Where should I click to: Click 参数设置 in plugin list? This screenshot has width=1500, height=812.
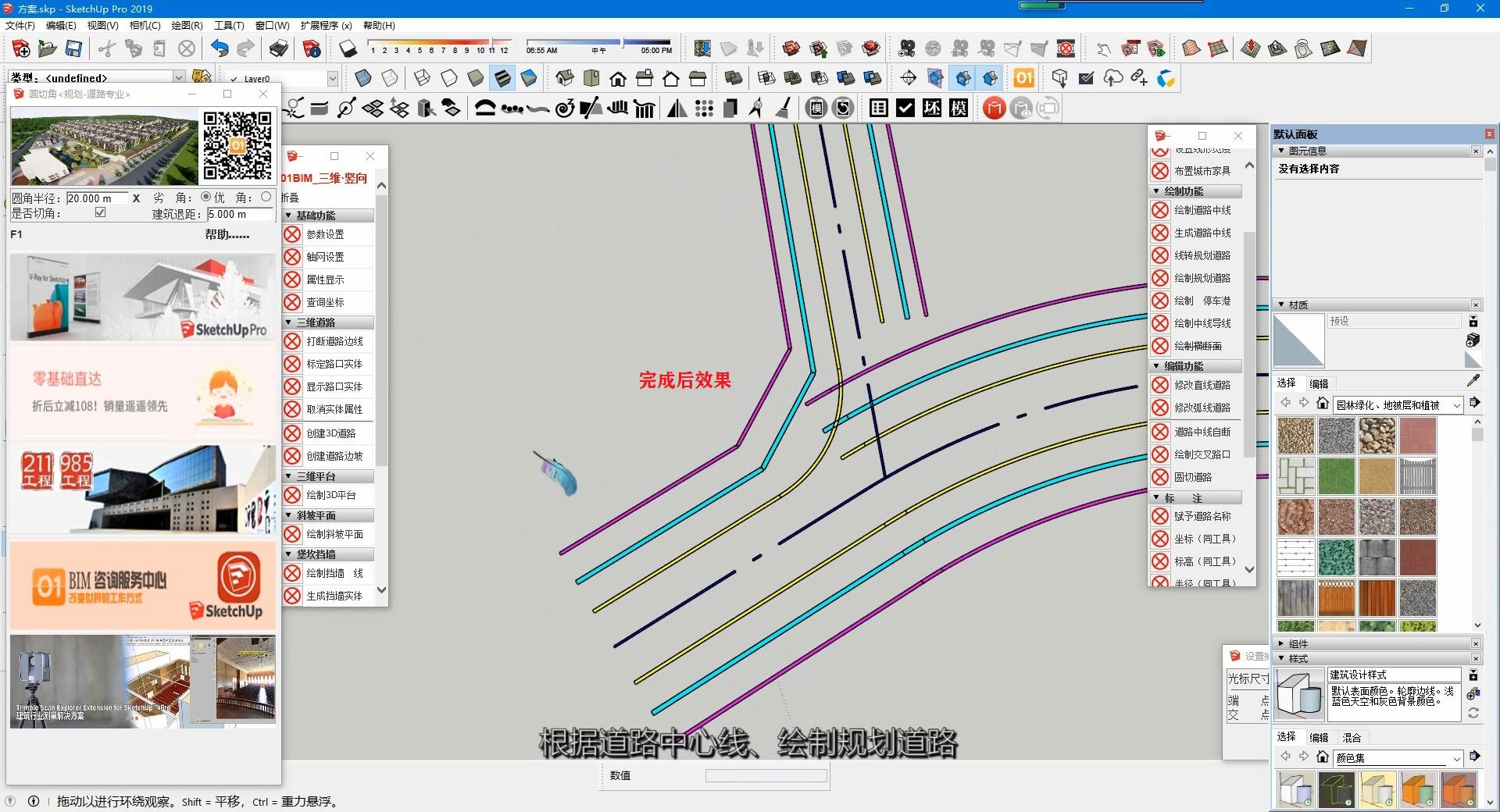[x=325, y=234]
